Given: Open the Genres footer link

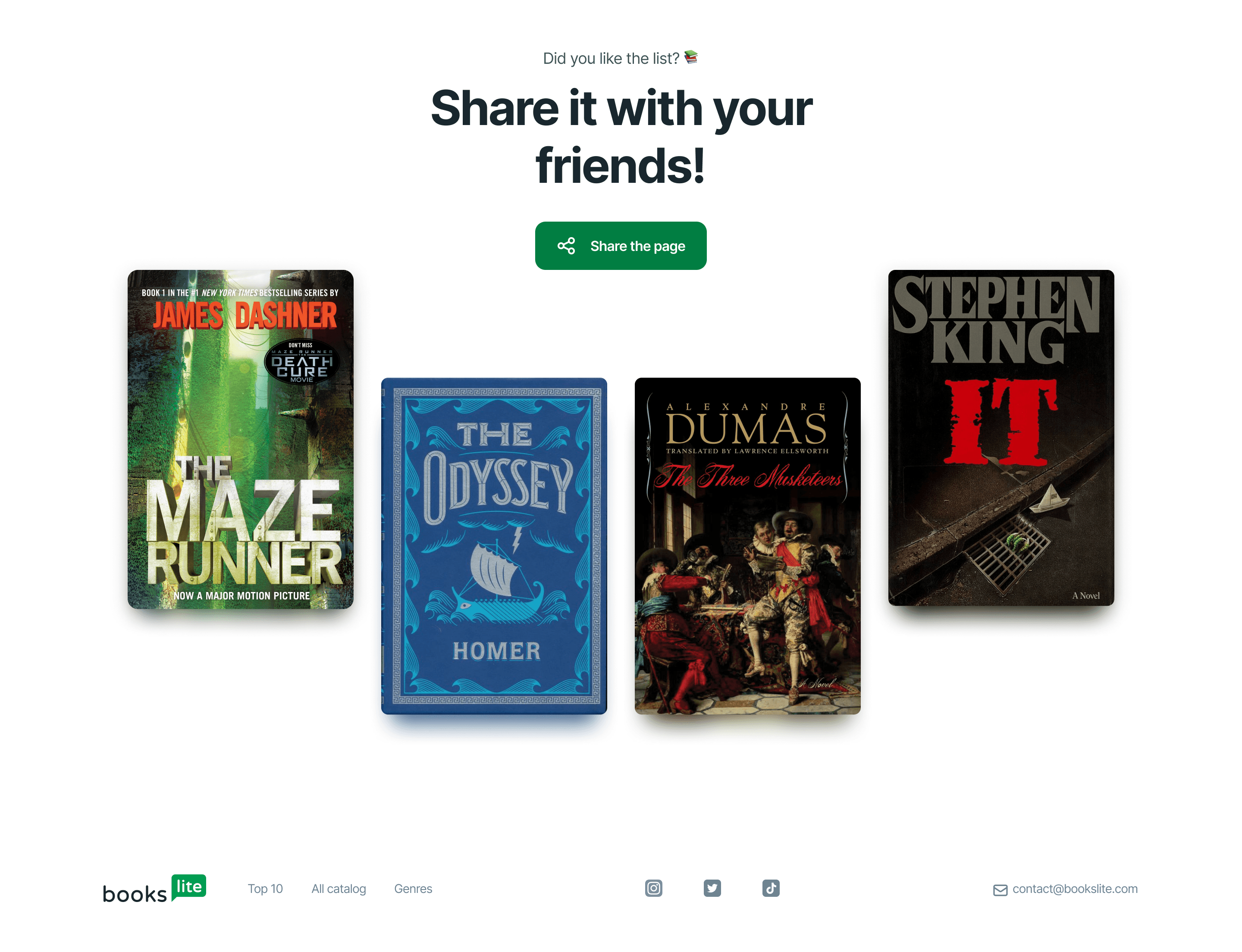Looking at the screenshot, I should tap(413, 889).
